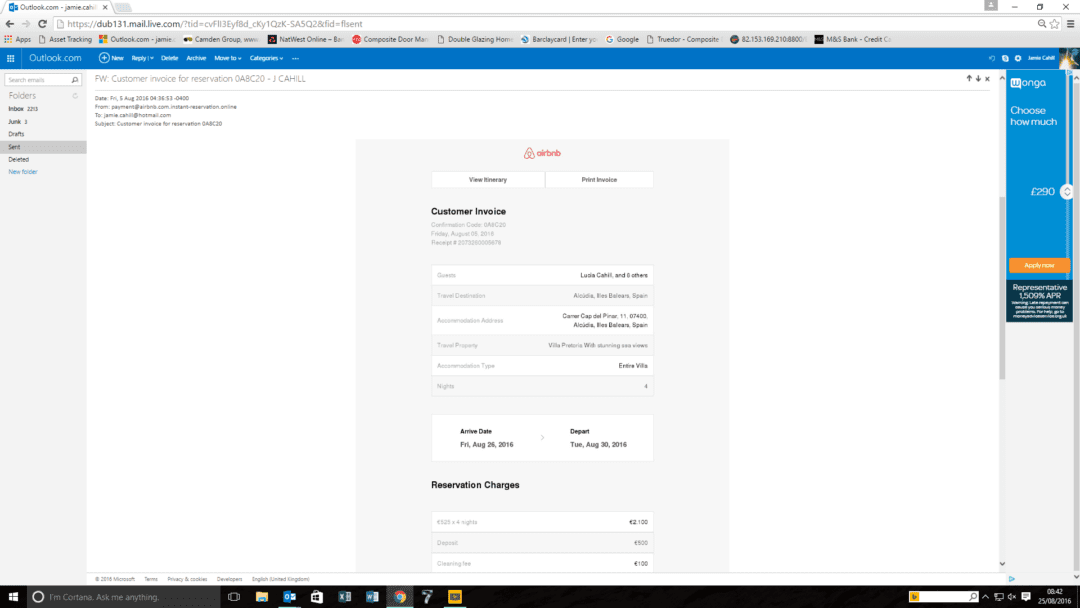Open the Outlook app launcher grid
This screenshot has height=608, width=1080.
point(10,59)
